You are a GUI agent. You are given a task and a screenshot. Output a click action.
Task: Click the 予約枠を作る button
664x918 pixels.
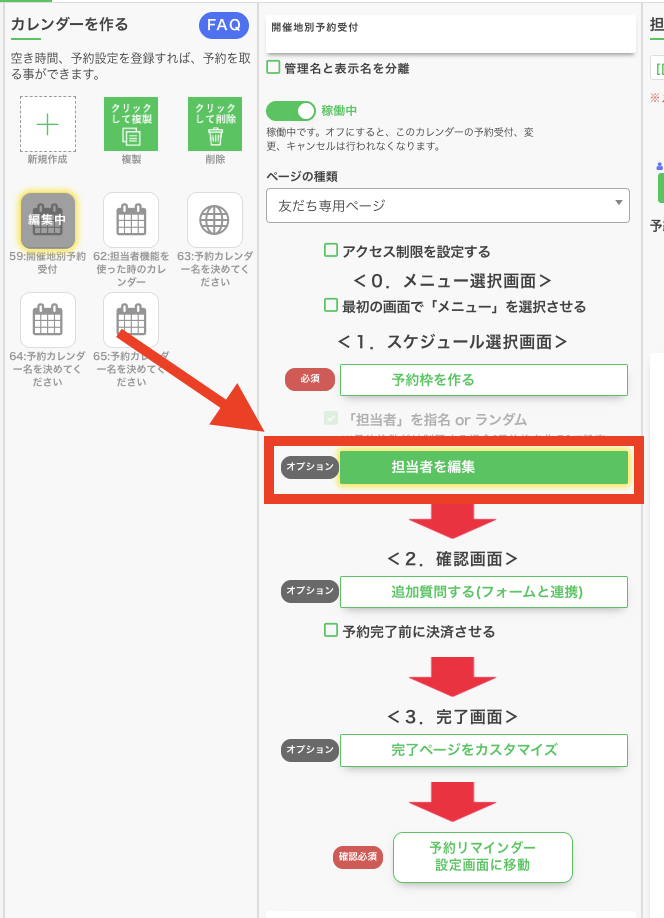pos(483,380)
